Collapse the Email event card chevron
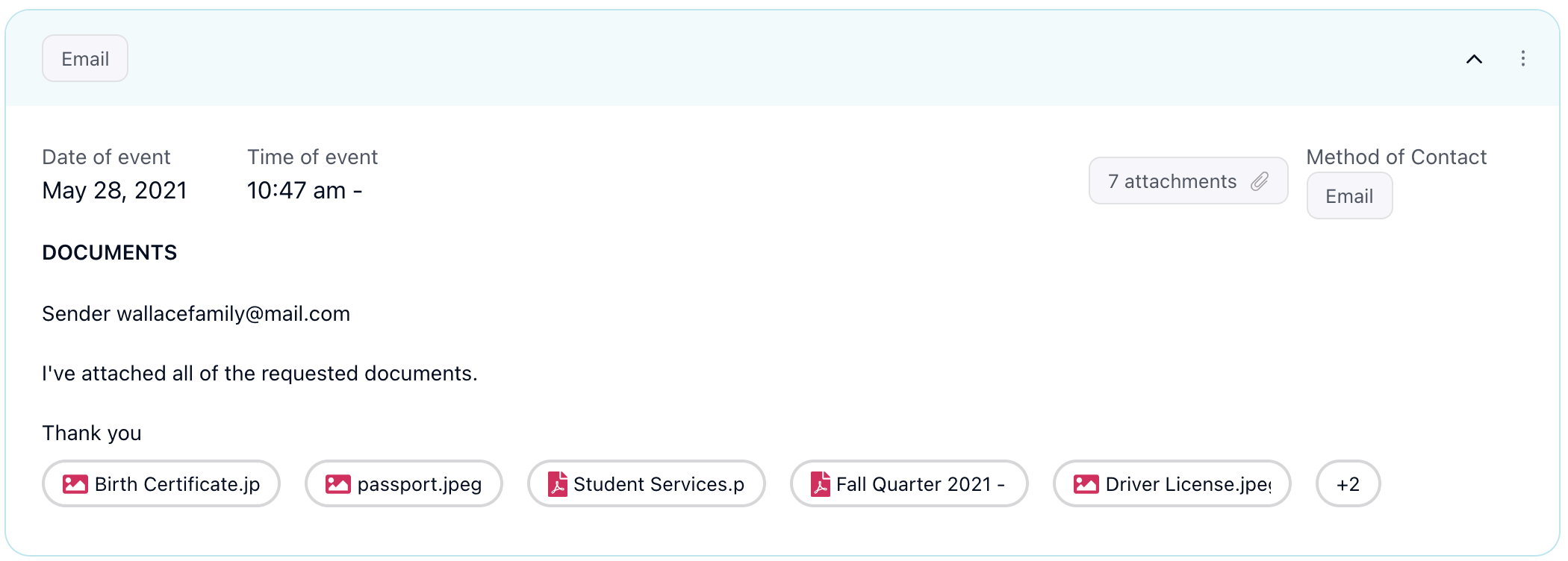Viewport: 1568px width, 561px height. tap(1474, 59)
